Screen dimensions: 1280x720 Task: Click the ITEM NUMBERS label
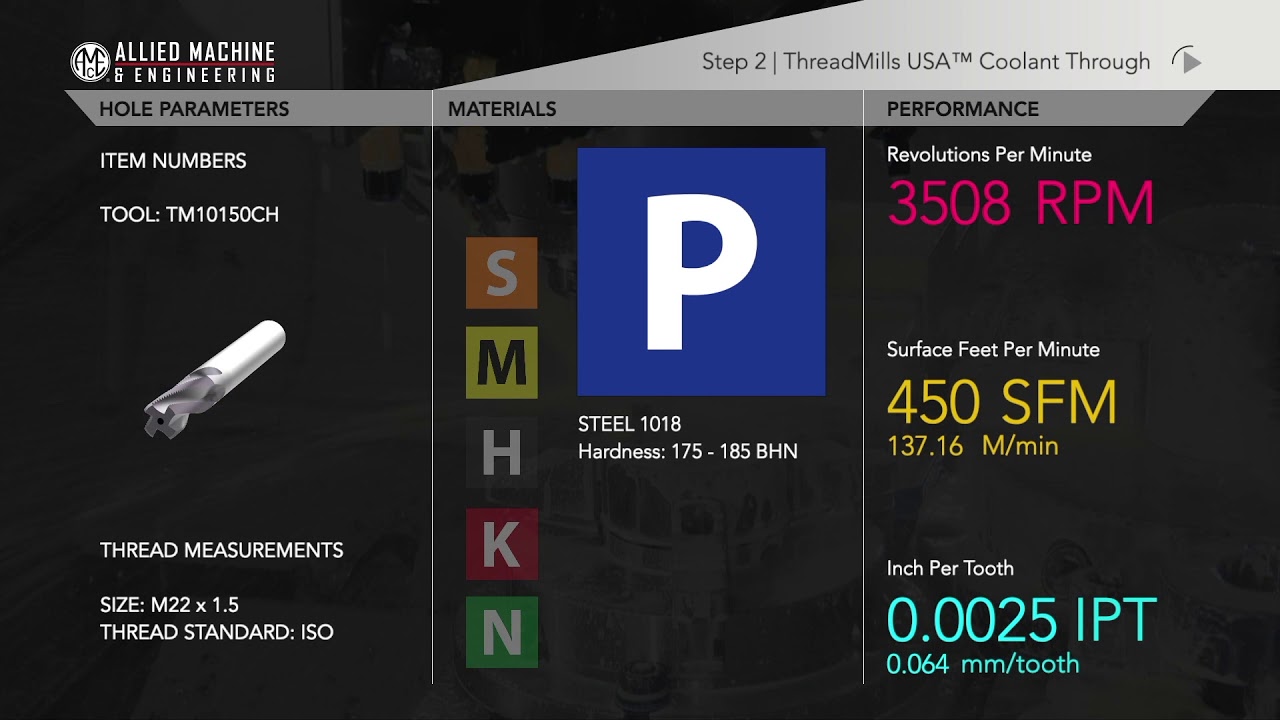pyautogui.click(x=173, y=161)
